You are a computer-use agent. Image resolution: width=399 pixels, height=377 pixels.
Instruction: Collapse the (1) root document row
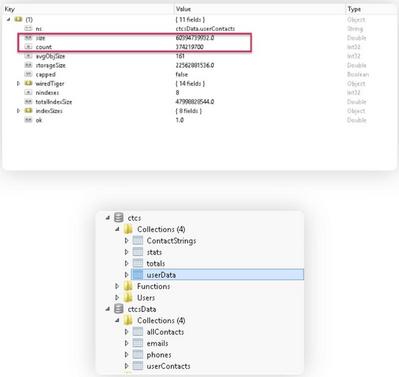(x=9, y=20)
